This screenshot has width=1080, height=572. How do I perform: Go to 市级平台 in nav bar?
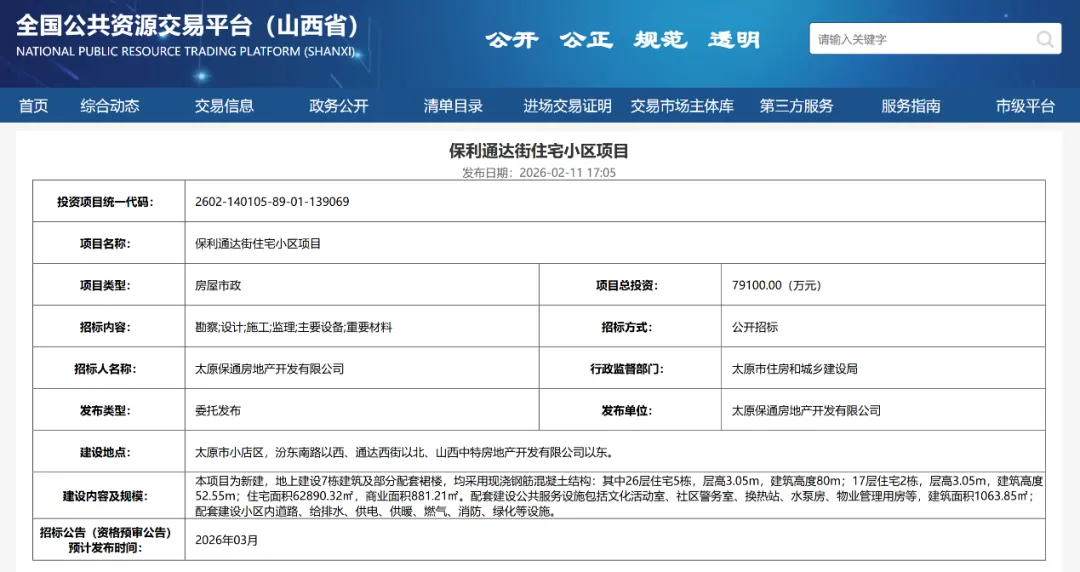click(x=1026, y=105)
